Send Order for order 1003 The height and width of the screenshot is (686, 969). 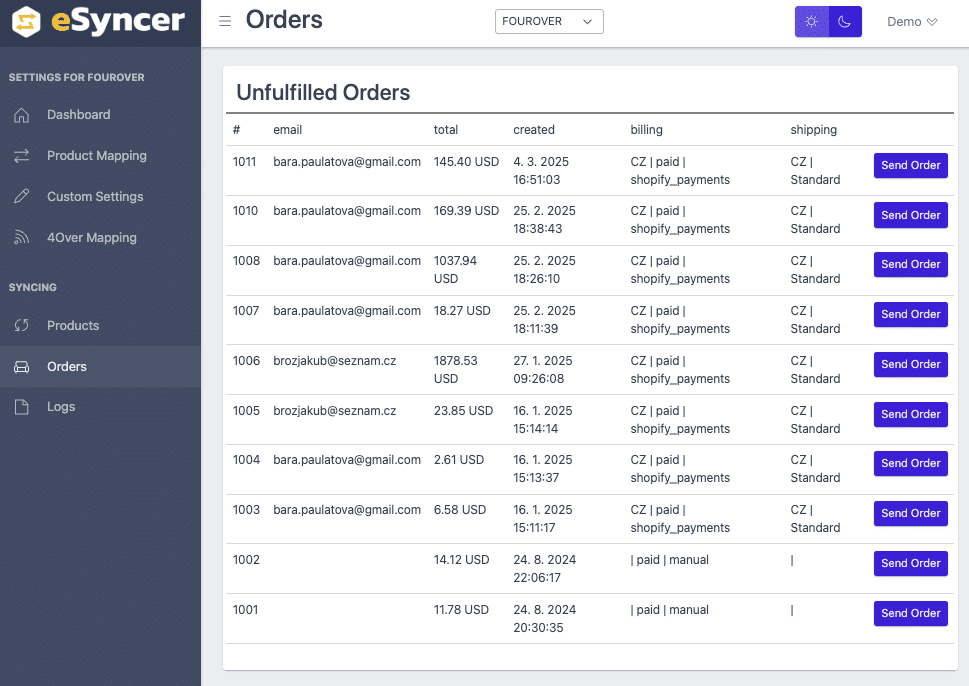click(910, 514)
